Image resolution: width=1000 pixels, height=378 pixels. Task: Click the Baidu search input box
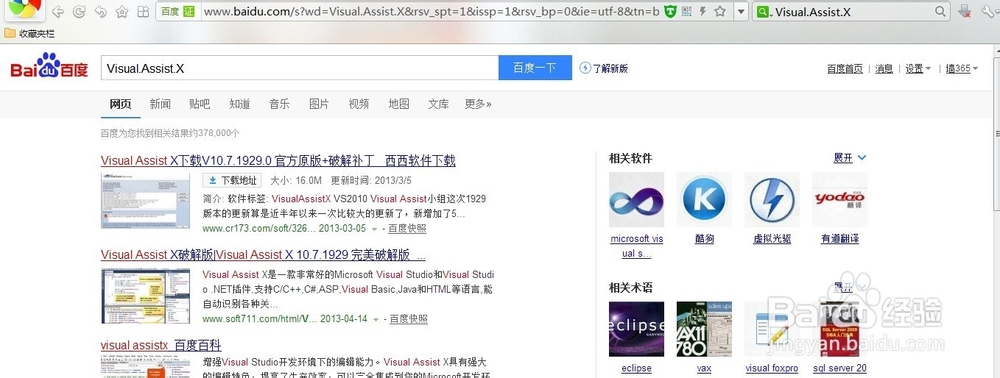300,68
